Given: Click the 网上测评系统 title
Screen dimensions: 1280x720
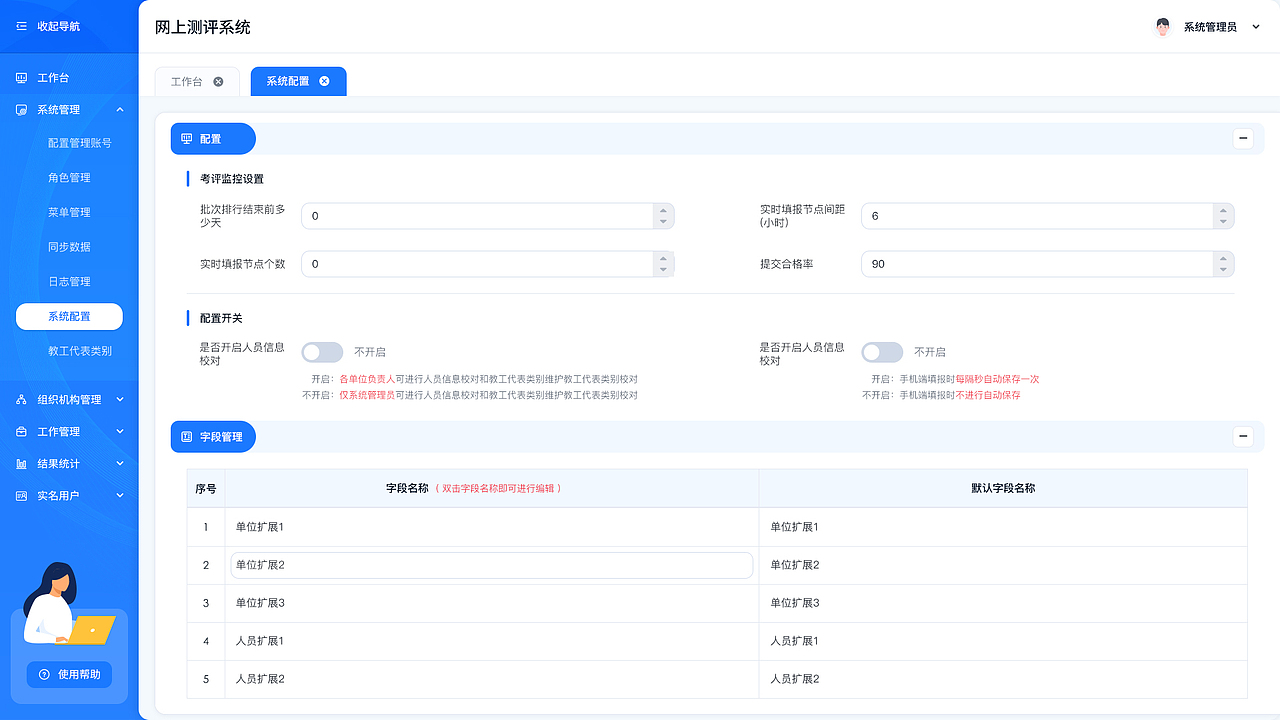Looking at the screenshot, I should pyautogui.click(x=203, y=27).
